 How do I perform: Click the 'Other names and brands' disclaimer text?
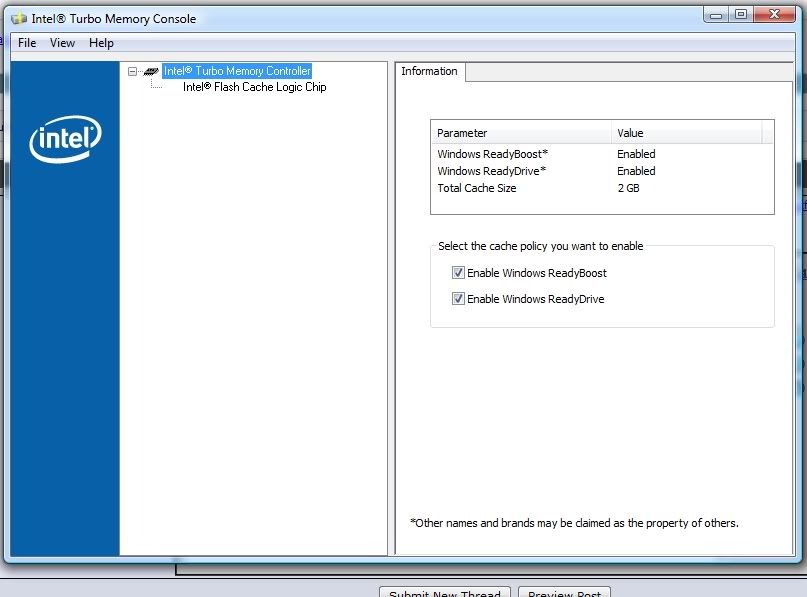click(x=574, y=523)
